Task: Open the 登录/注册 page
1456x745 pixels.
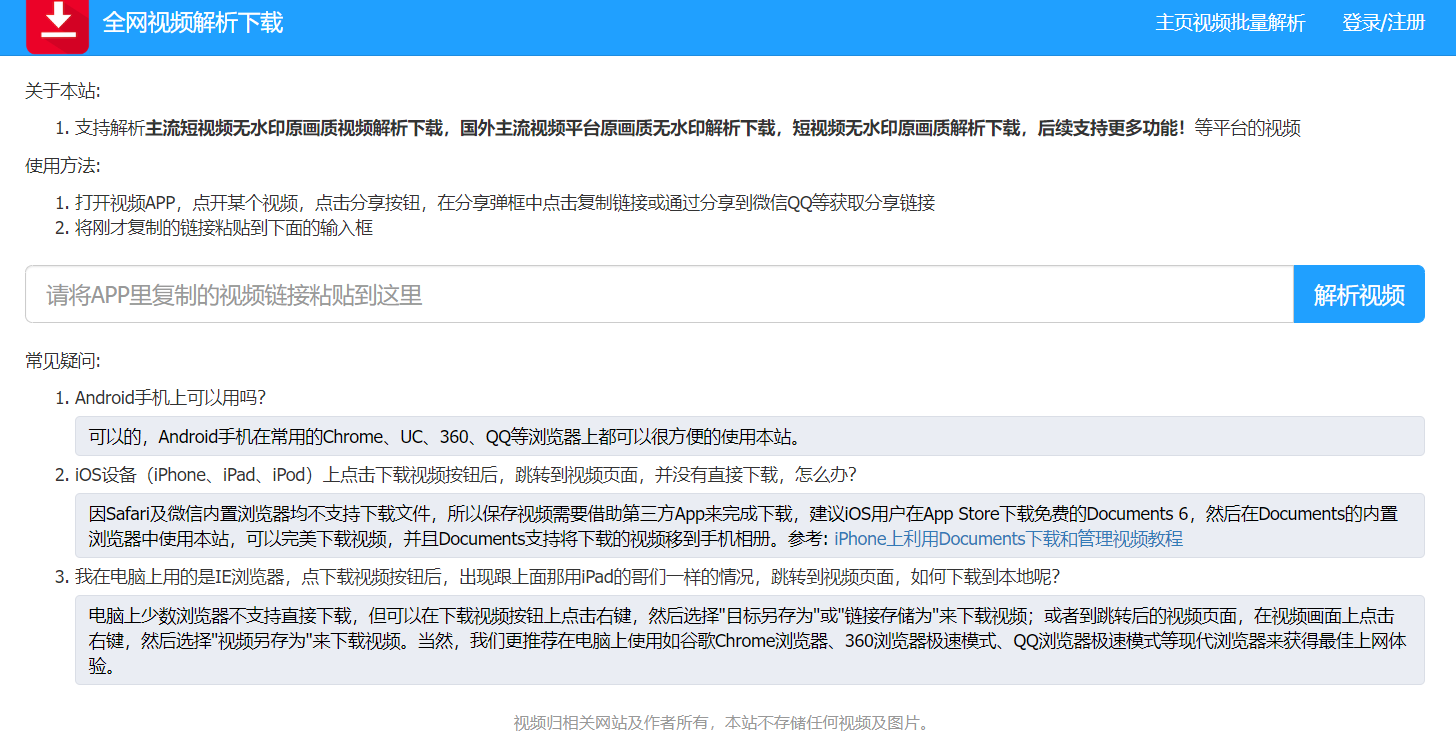Action: point(1383,23)
